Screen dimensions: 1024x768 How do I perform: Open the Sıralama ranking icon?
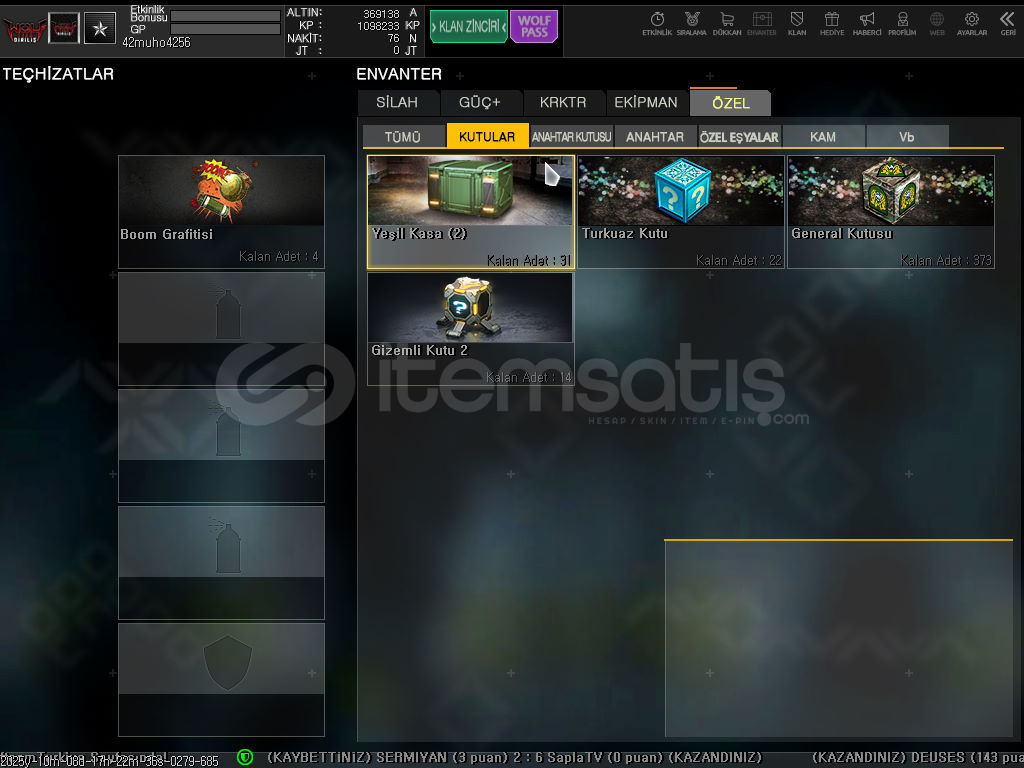click(x=692, y=24)
